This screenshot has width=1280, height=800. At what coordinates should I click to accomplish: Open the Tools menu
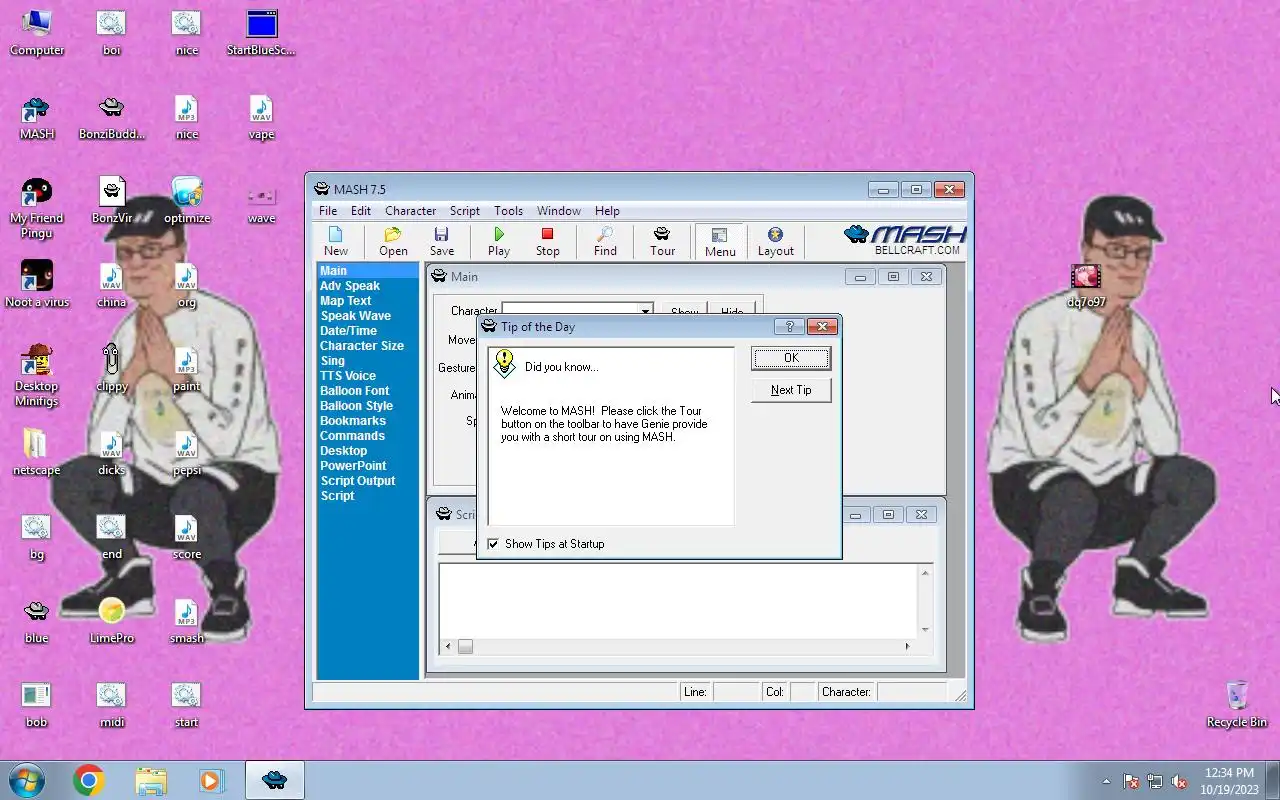[x=508, y=211]
